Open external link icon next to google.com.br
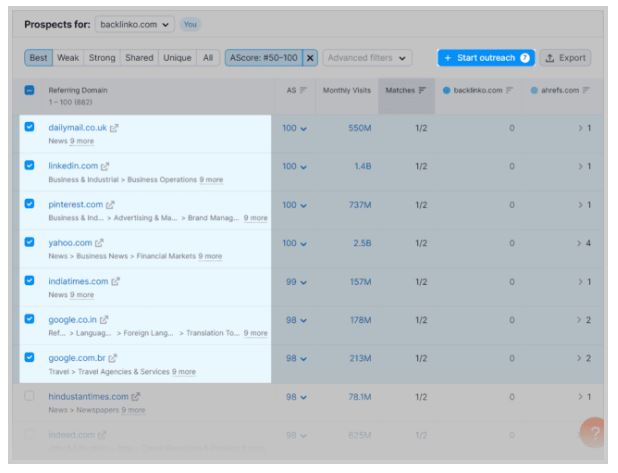Image resolution: width=618 pixels, height=473 pixels. tap(113, 358)
